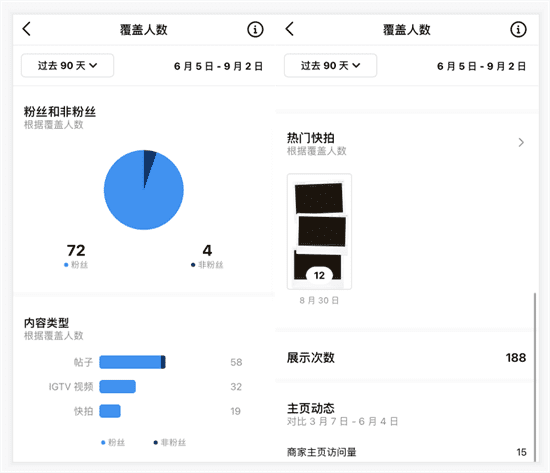The width and height of the screenshot is (550, 473).
Task: Go back using left panel back arrow
Action: (27, 29)
